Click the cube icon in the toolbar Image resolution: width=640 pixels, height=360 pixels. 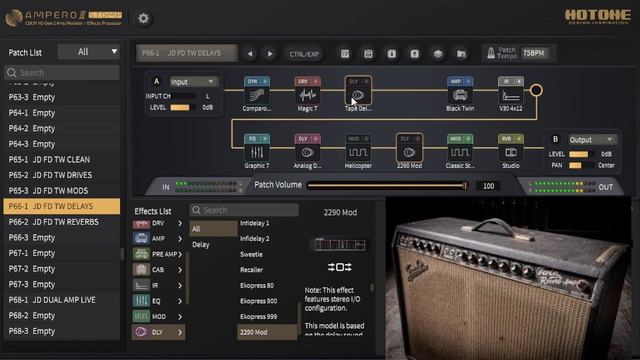(438, 54)
